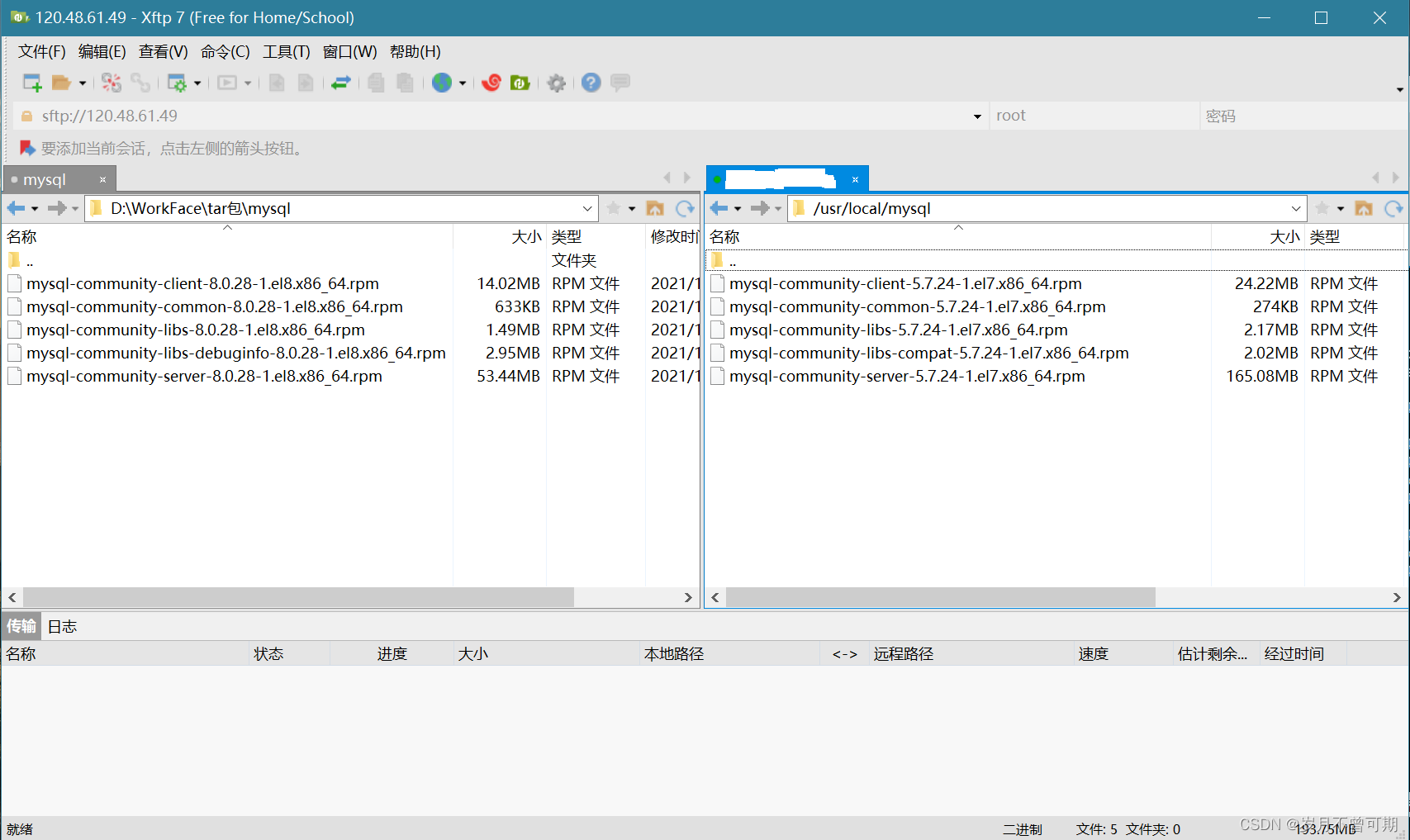Open the 窗口(W) menu
1410x840 pixels.
click(350, 52)
